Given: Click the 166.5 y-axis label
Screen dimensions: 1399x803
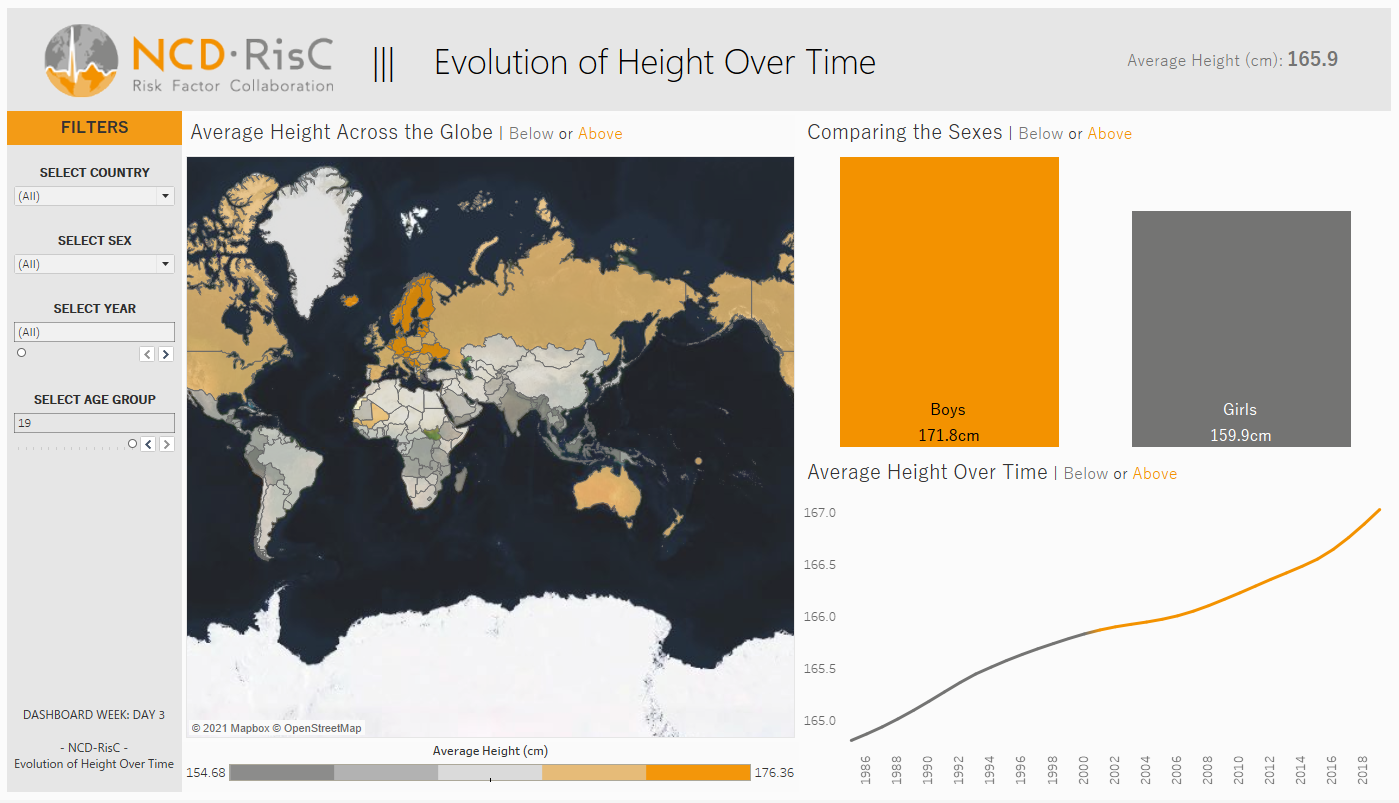Looking at the screenshot, I should pos(820,565).
